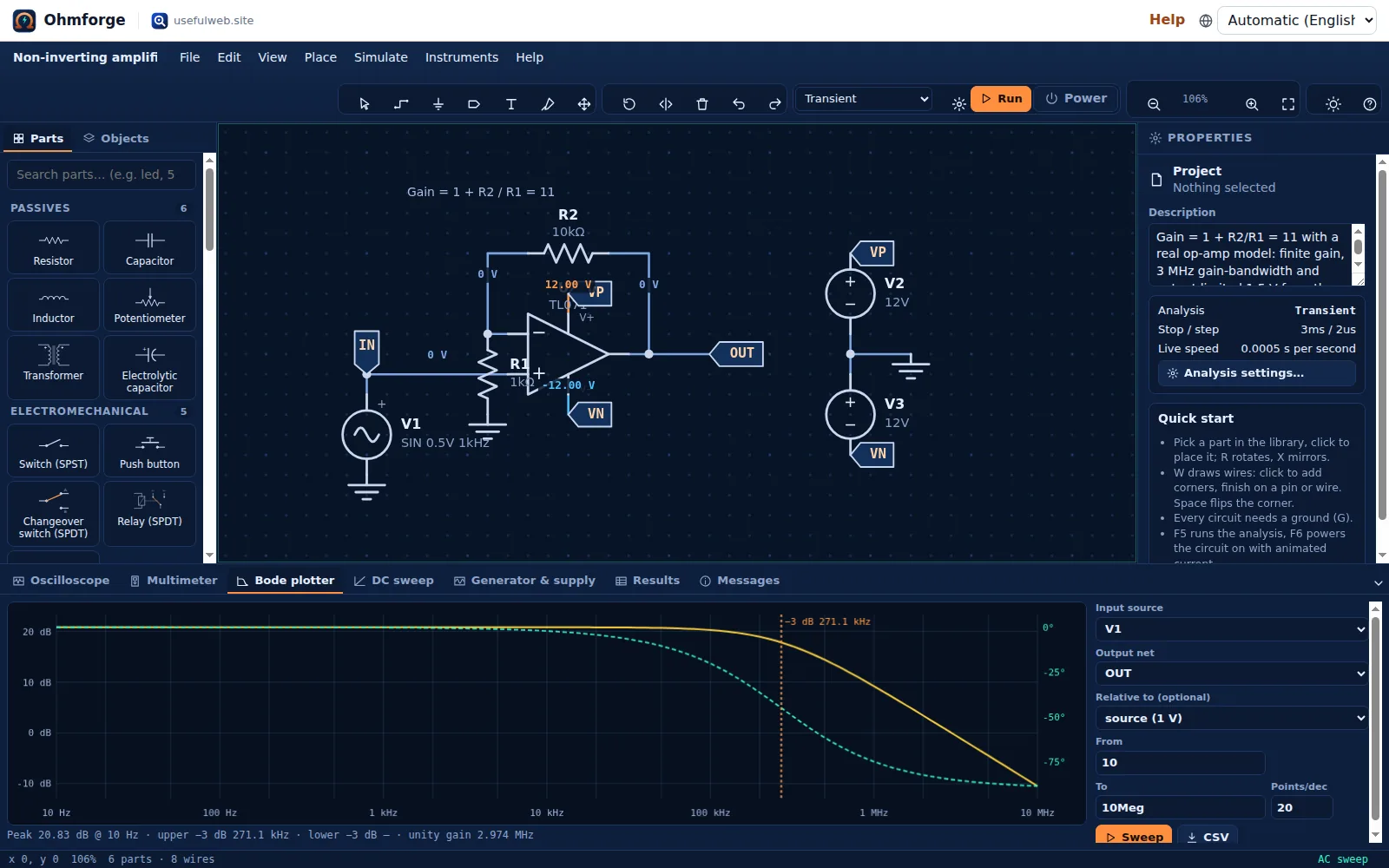Open the Relative to dropdown
Screen dimensions: 1389x868
pos(1232,719)
